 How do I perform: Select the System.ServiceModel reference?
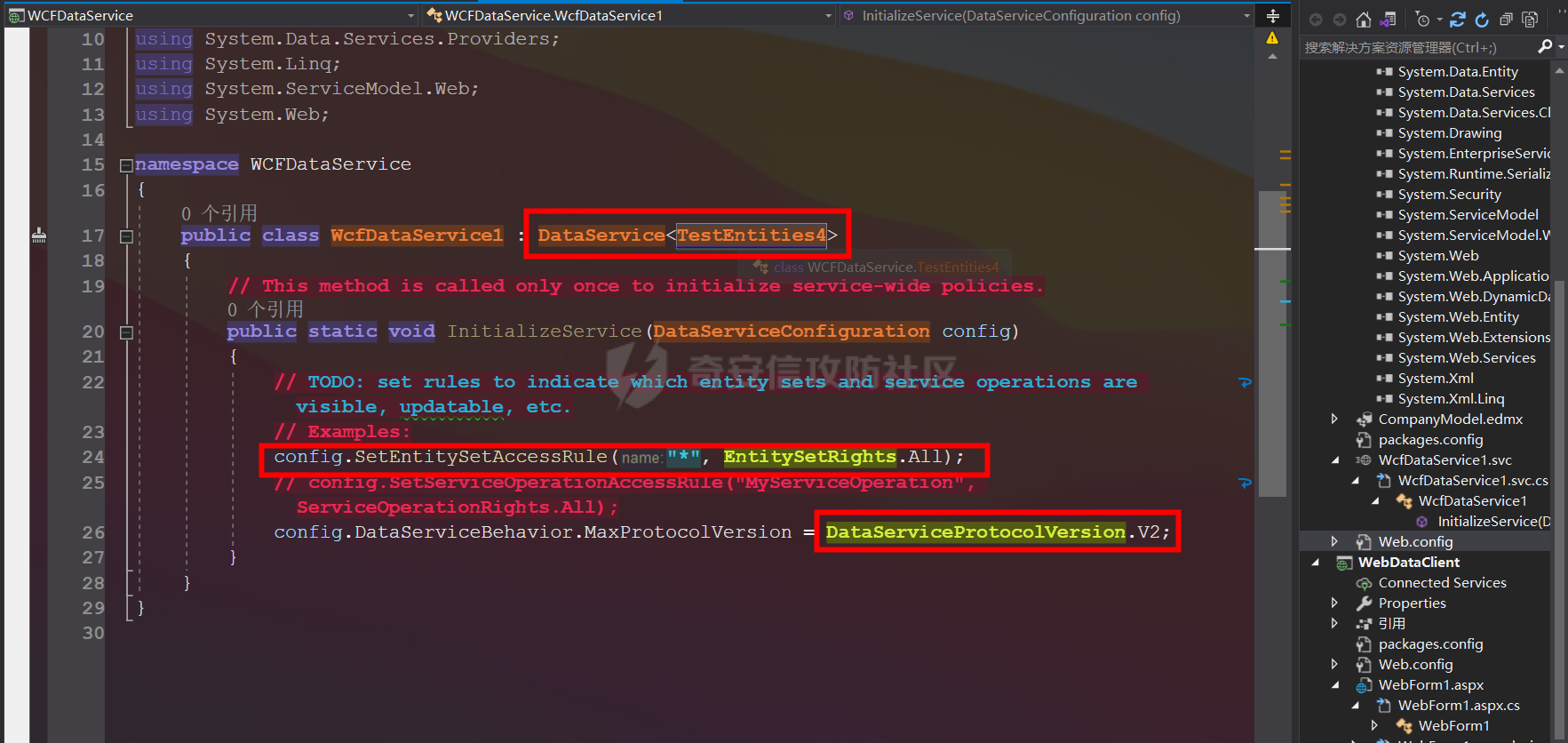click(x=1469, y=215)
